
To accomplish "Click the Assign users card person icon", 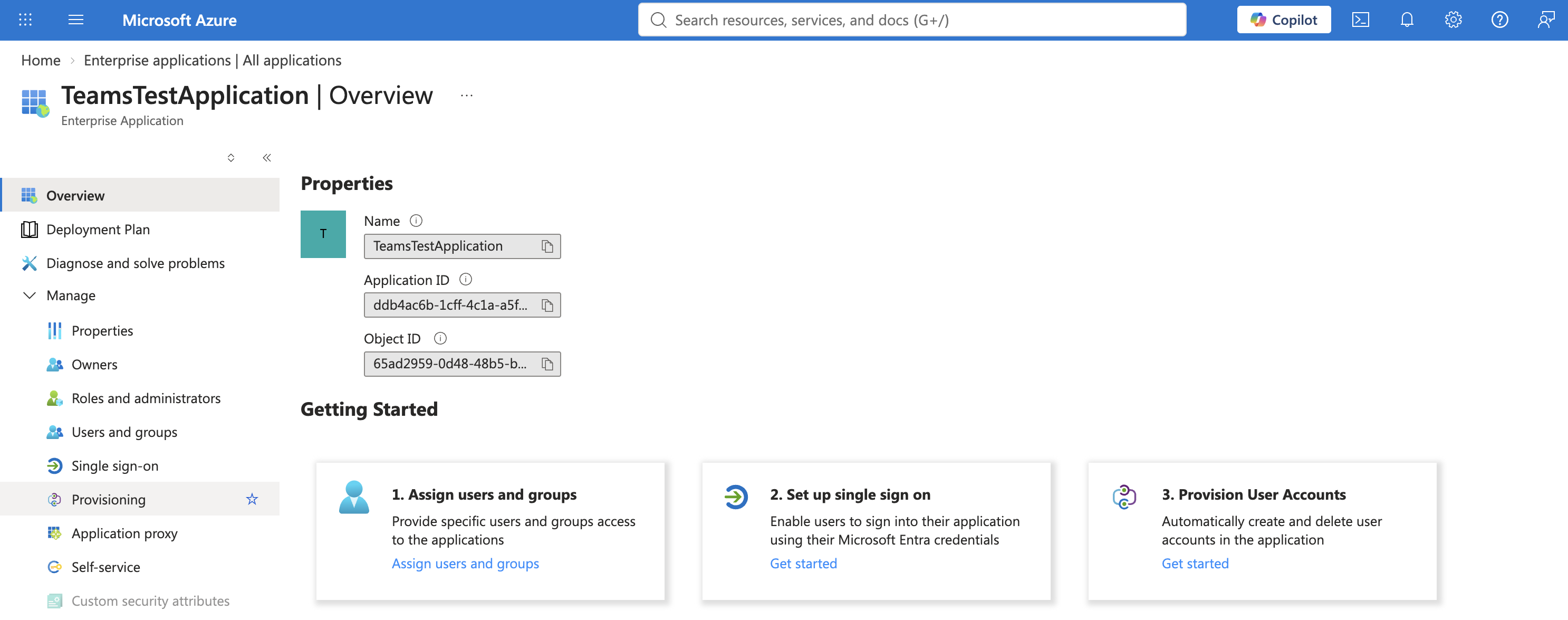I will (x=354, y=497).
